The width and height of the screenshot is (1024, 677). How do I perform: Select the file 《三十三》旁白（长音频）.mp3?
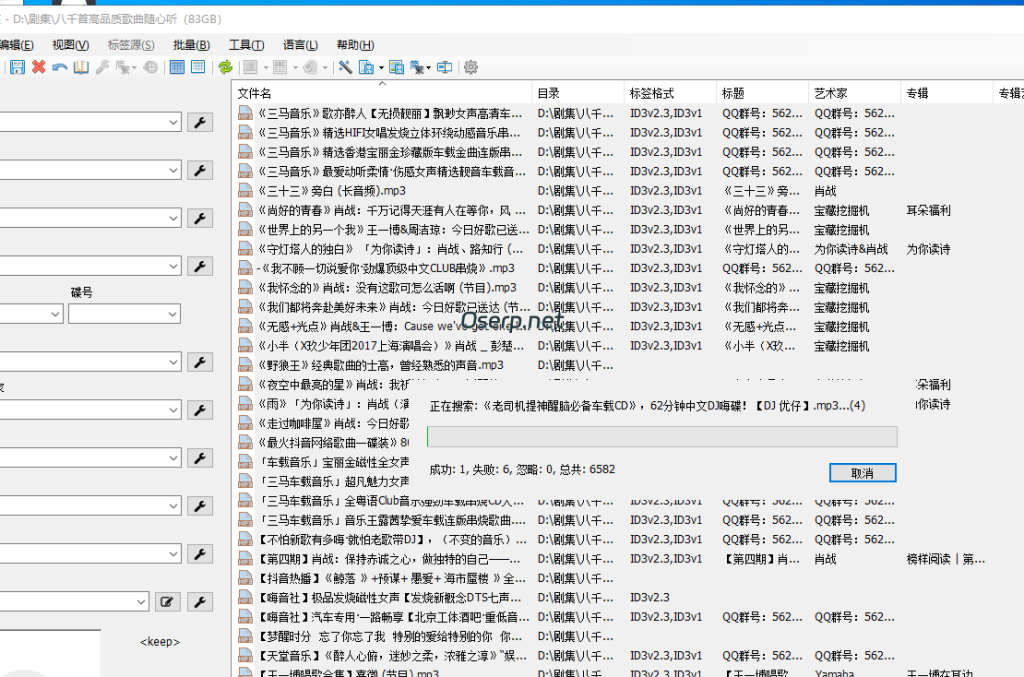[330, 191]
